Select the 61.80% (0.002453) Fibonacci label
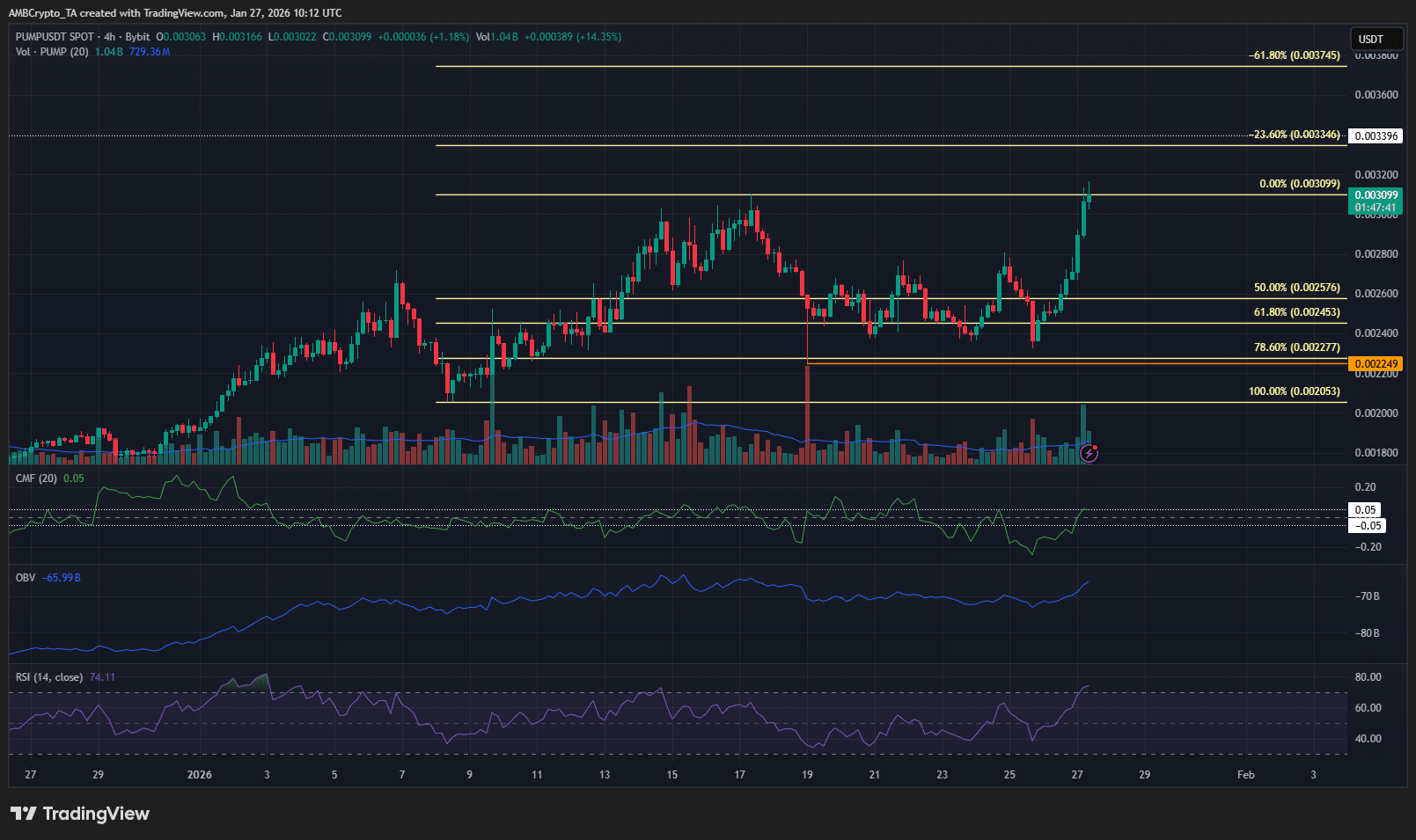Image resolution: width=1416 pixels, height=840 pixels. click(x=1296, y=312)
